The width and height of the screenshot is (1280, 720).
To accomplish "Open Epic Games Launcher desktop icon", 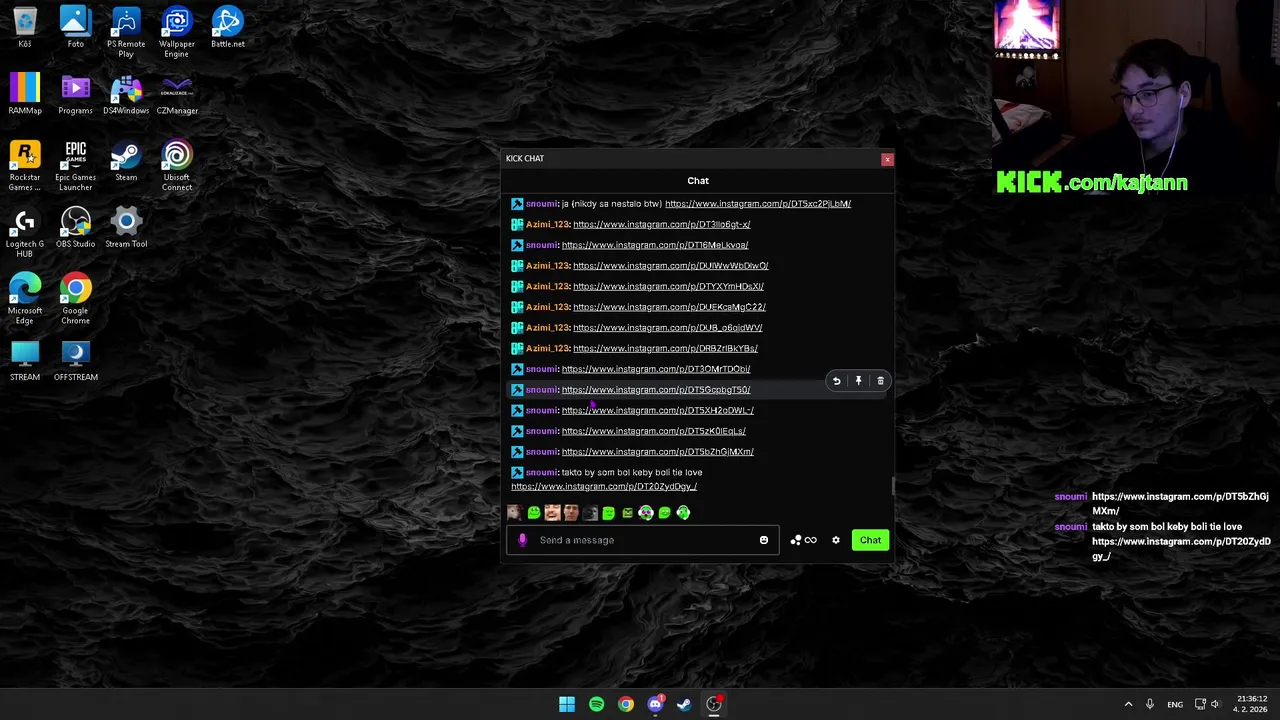I will point(75,166).
